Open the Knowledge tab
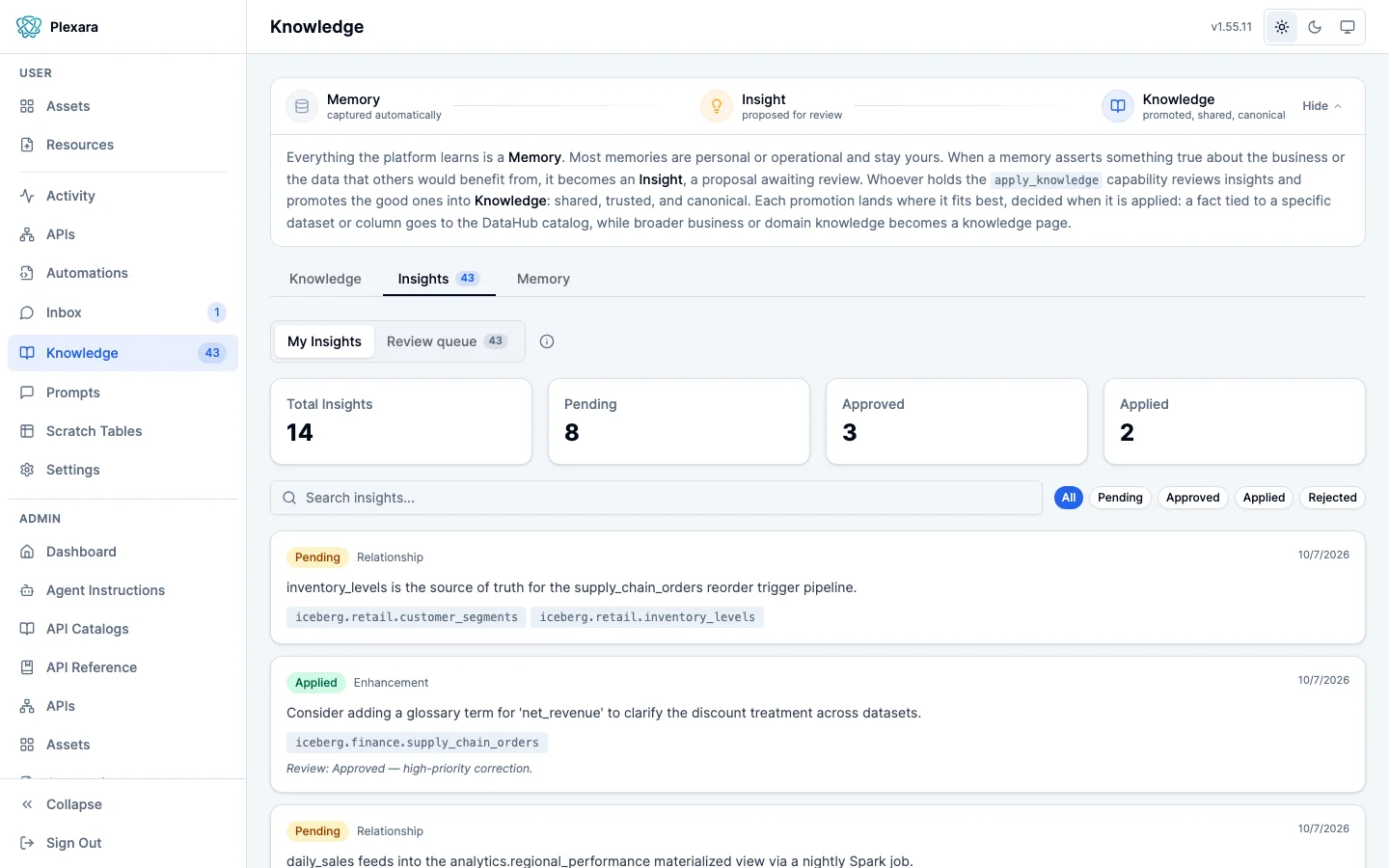 click(x=325, y=279)
